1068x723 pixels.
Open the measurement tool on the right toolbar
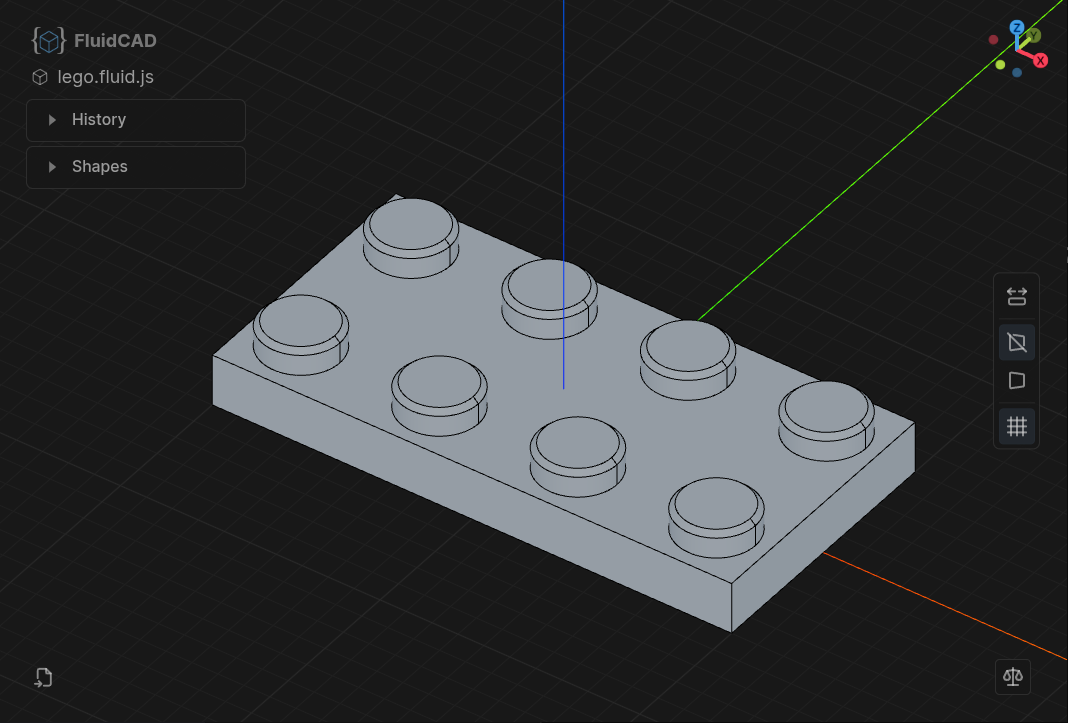pyautogui.click(x=1016, y=296)
